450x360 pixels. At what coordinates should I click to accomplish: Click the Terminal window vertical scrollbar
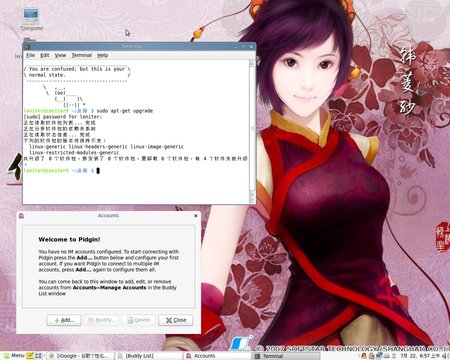(x=252, y=131)
